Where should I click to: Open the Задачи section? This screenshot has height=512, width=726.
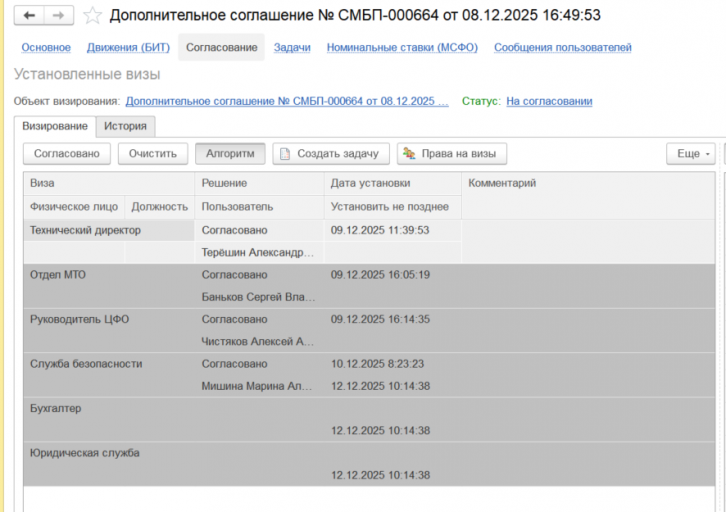tap(292, 47)
